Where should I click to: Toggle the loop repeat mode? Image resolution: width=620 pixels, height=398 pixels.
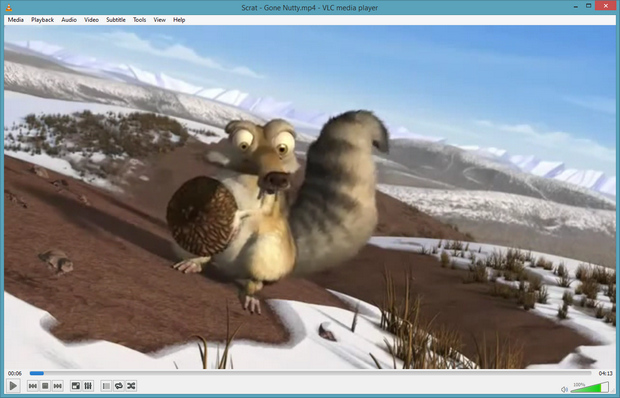pyautogui.click(x=119, y=386)
